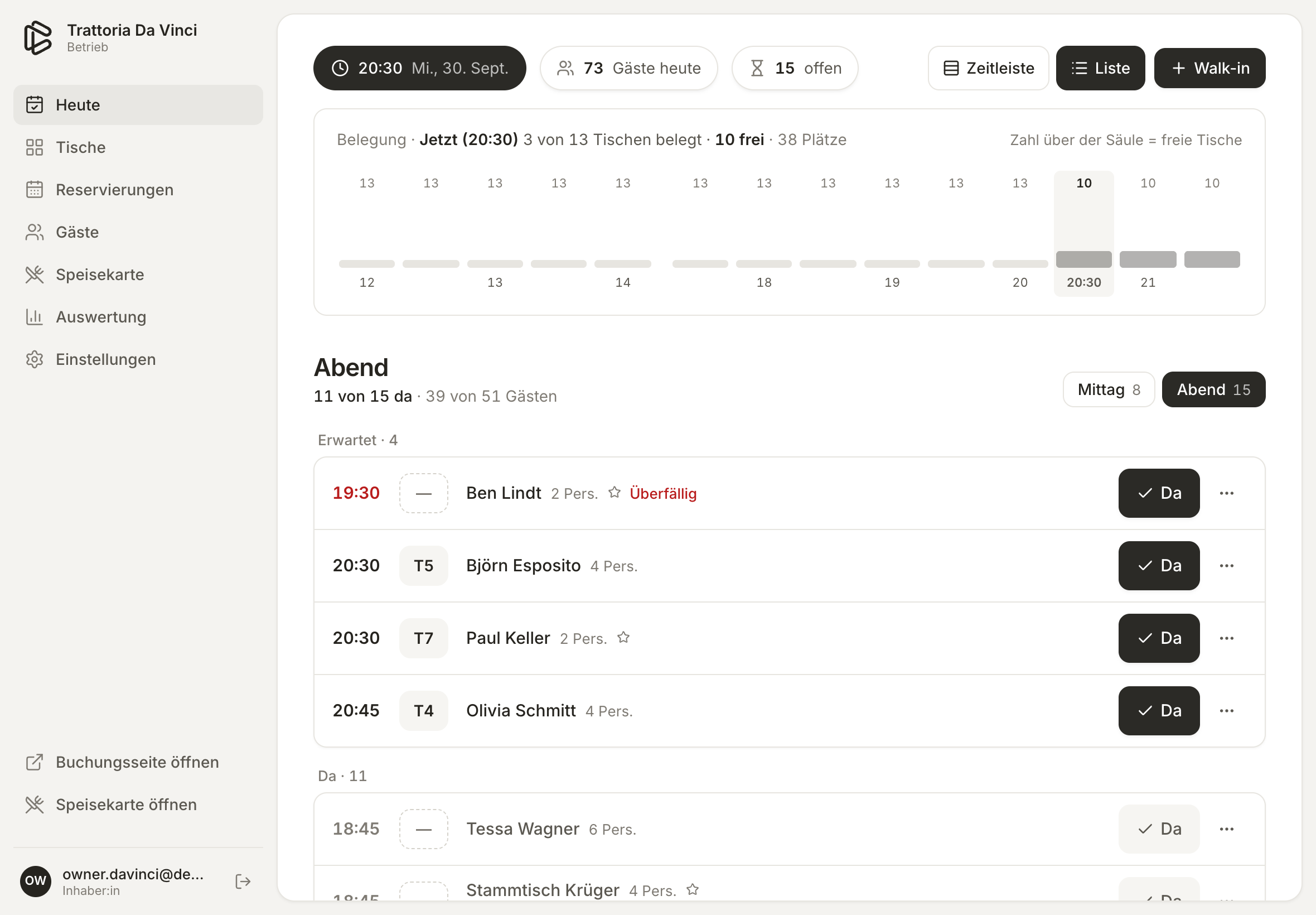The width and height of the screenshot is (1316, 915).
Task: Click the 20:30 date and time pill
Action: click(419, 68)
